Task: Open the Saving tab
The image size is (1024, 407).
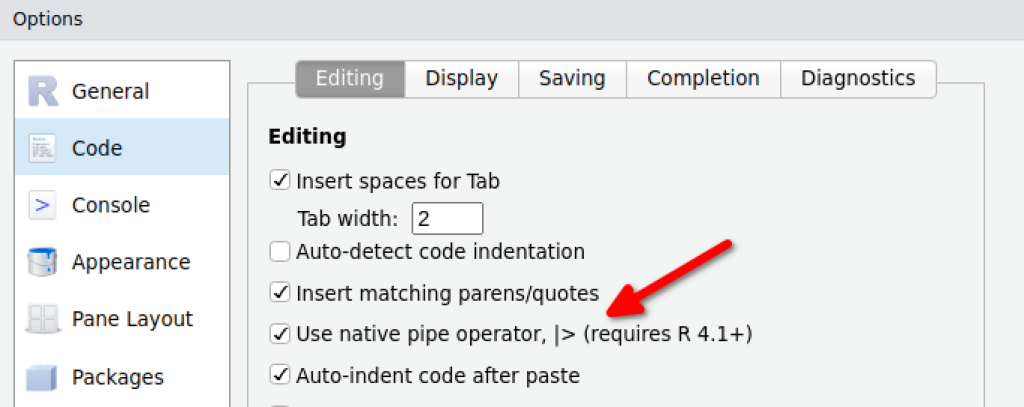Action: coord(572,79)
